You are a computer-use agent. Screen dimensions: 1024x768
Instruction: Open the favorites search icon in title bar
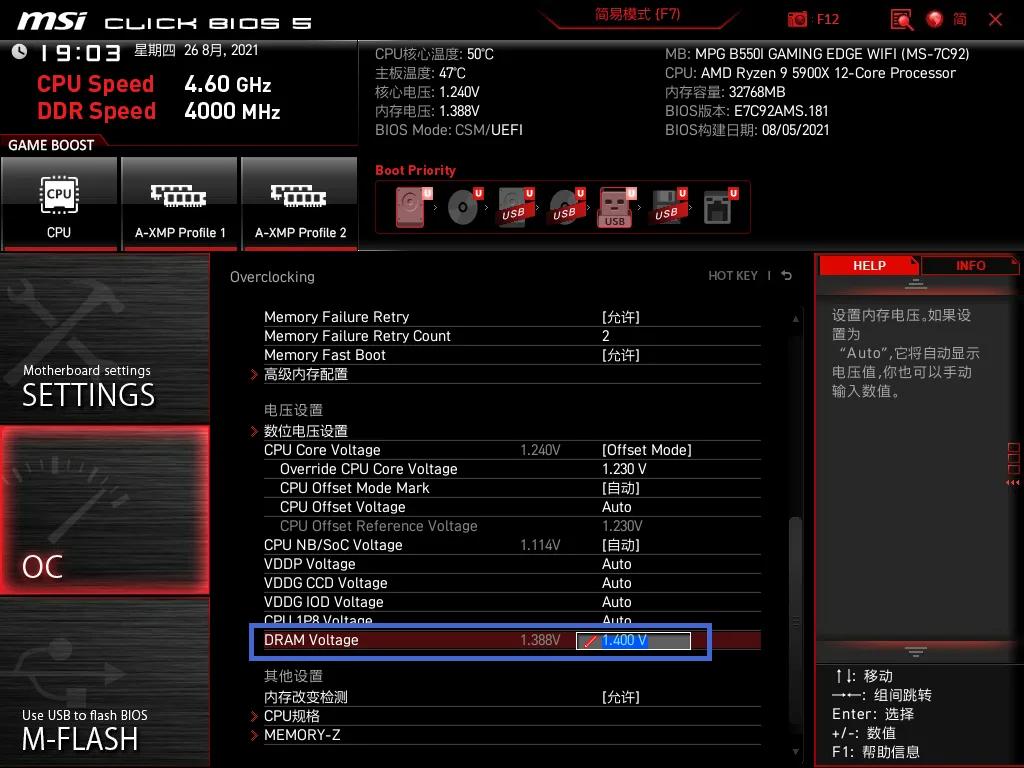point(900,19)
